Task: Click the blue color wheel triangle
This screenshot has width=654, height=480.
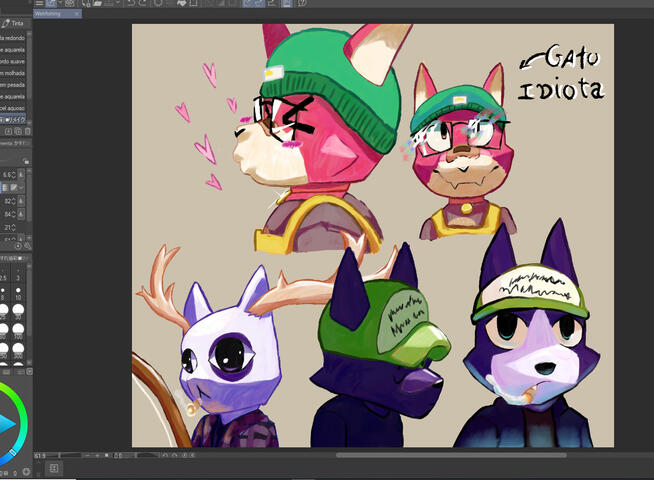Action: click(x=6, y=424)
